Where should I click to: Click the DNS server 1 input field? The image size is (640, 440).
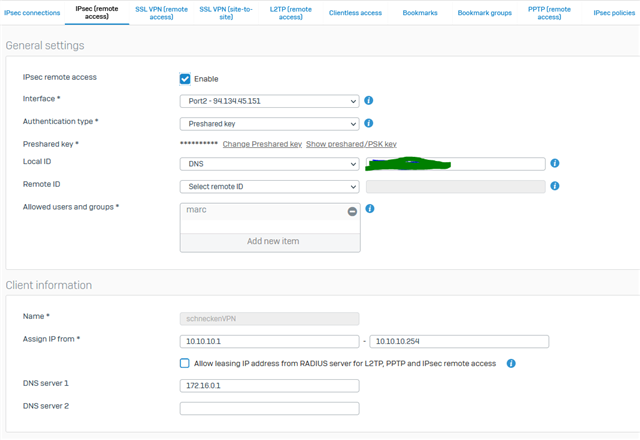pyautogui.click(x=269, y=385)
